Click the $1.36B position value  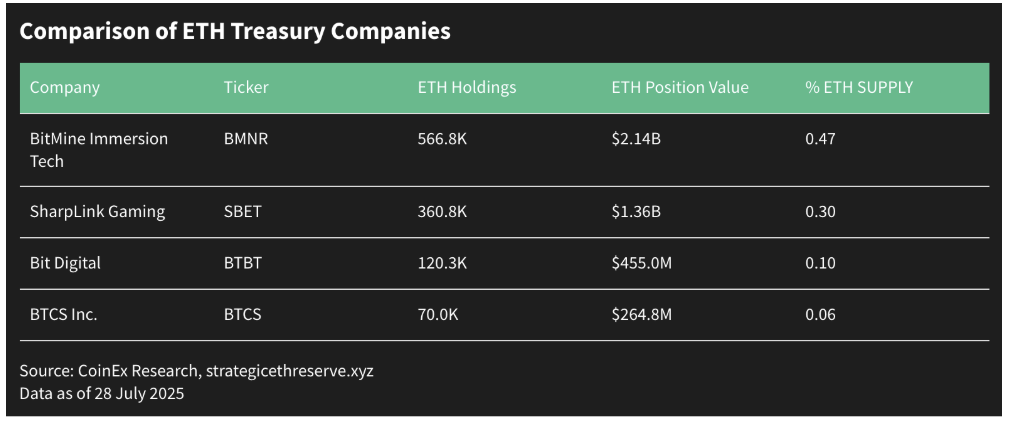tap(635, 211)
